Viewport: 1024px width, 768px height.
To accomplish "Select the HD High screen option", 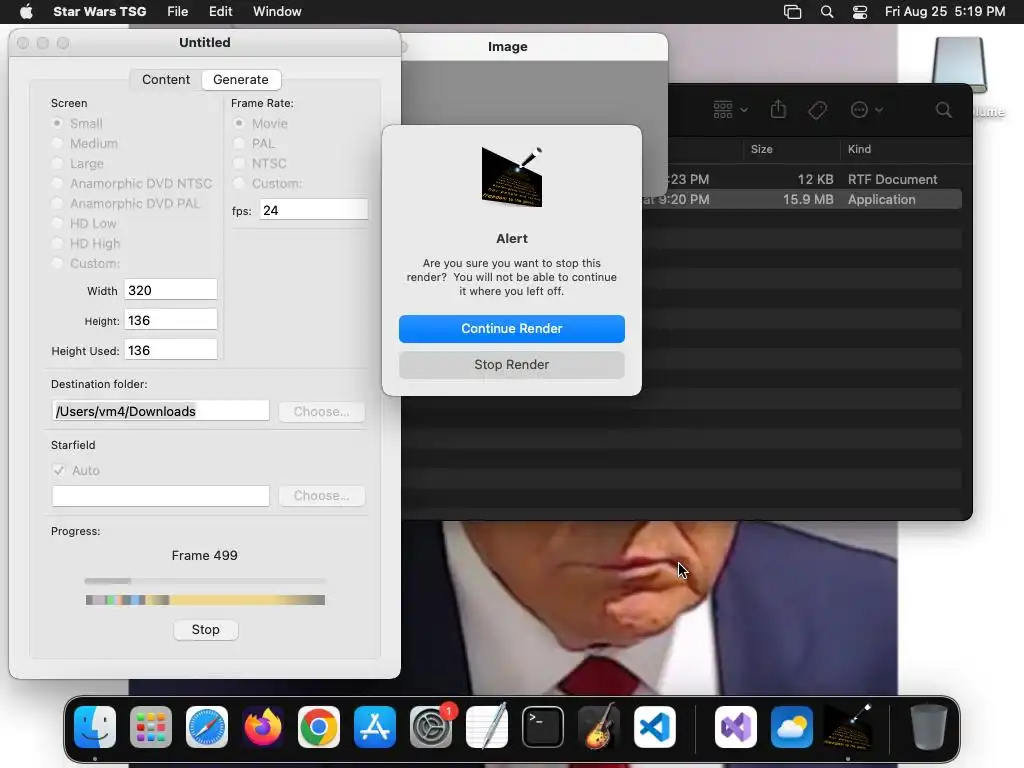I will [57, 243].
